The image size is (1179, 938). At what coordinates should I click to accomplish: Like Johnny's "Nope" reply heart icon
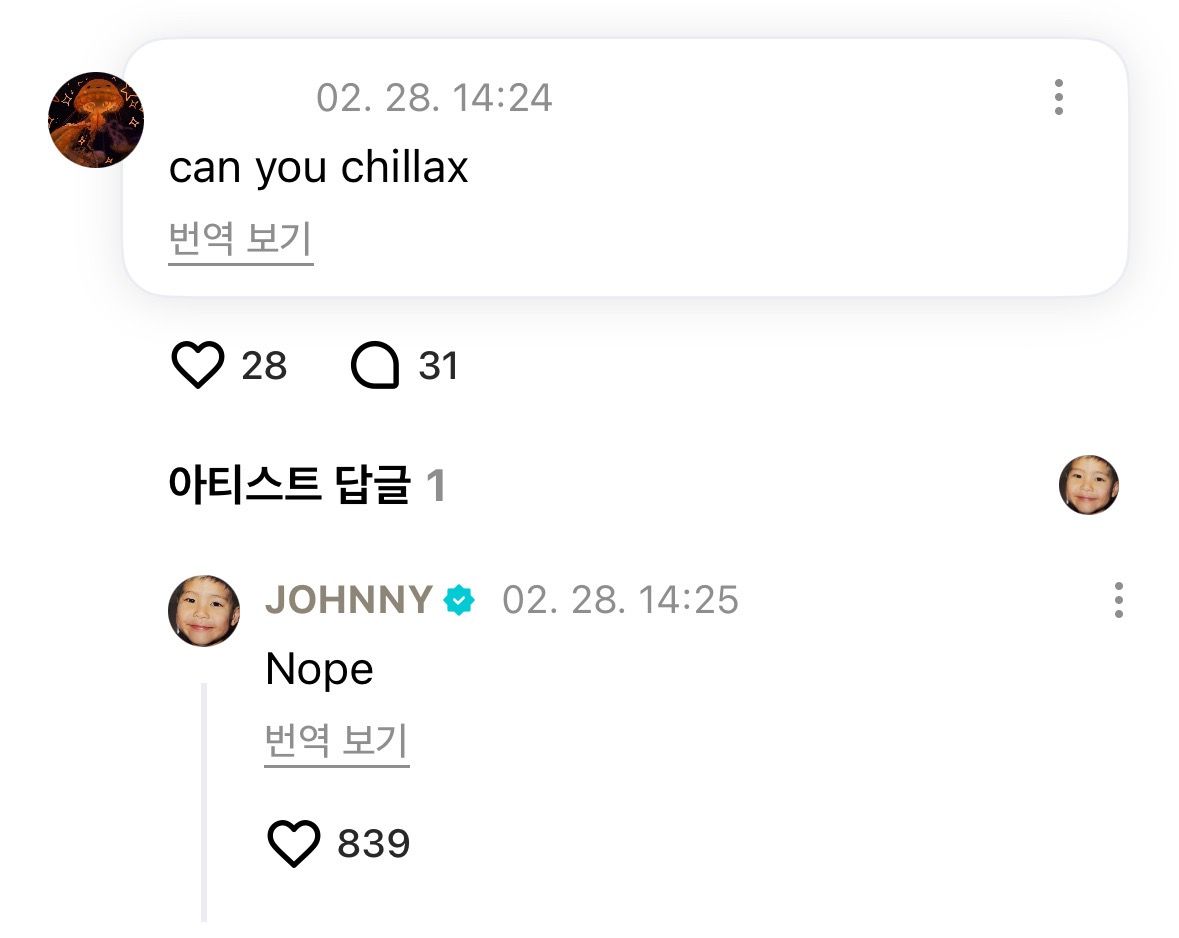click(x=294, y=844)
